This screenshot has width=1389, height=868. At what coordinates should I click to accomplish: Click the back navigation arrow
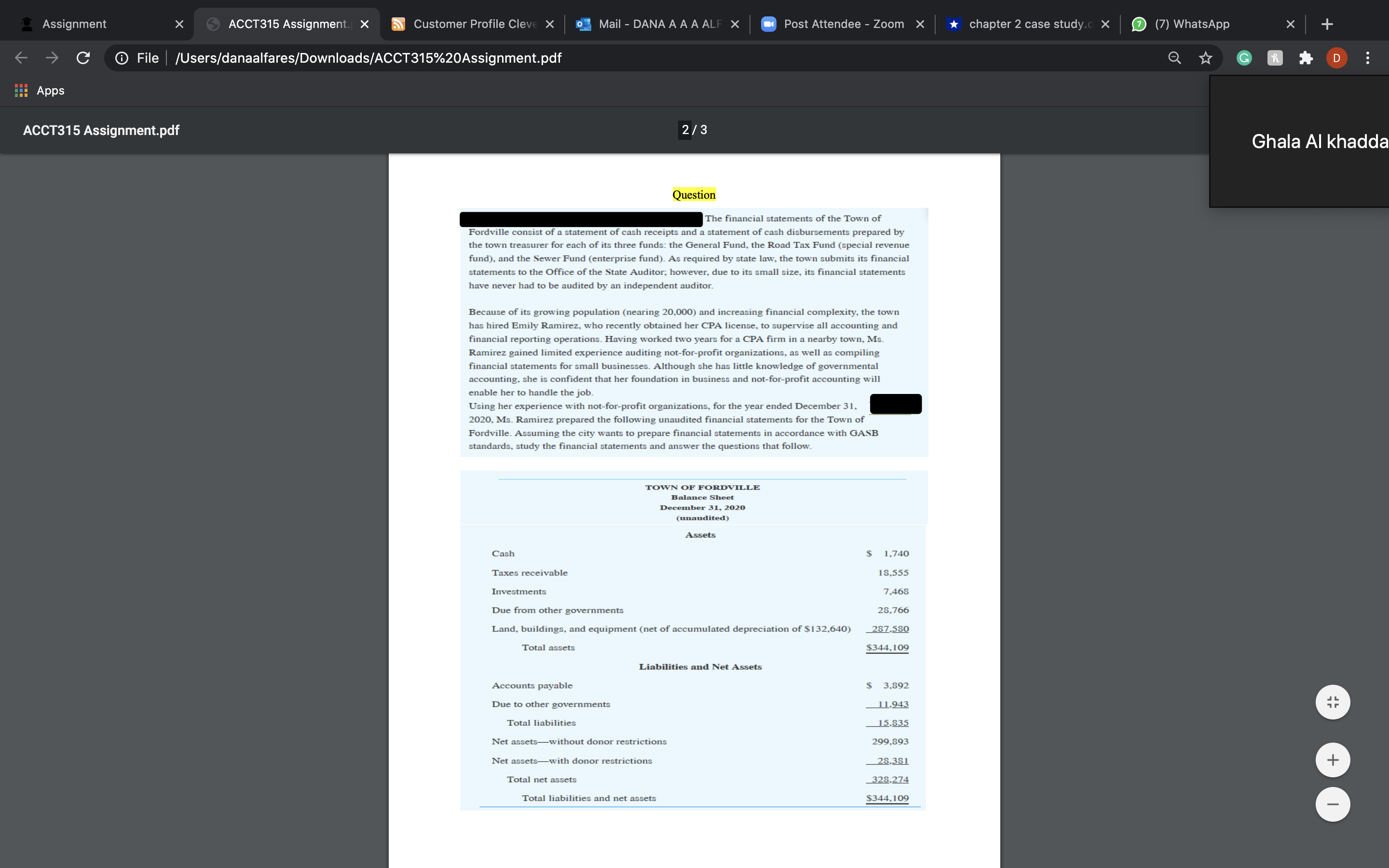[x=20, y=57]
